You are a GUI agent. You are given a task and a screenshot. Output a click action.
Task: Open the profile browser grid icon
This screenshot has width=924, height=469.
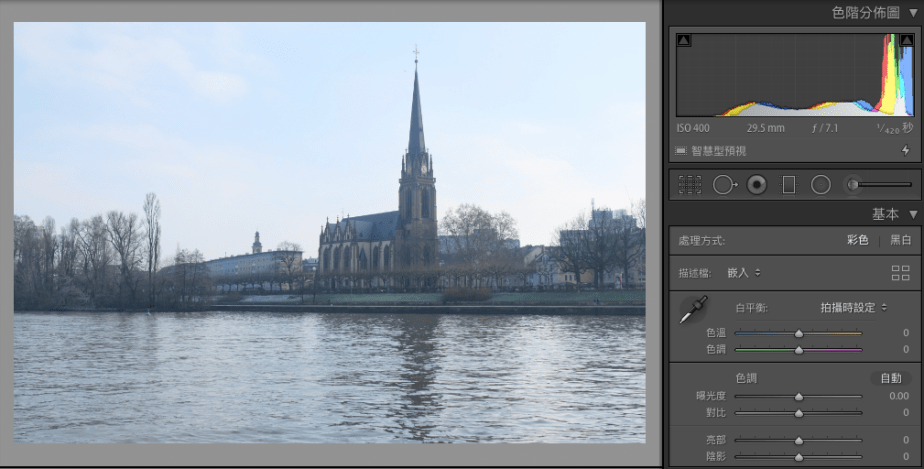click(900, 273)
